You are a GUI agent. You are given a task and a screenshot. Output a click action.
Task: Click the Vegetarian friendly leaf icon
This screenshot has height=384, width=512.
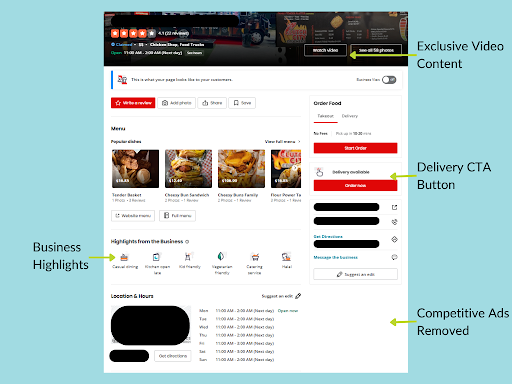pyautogui.click(x=220, y=256)
